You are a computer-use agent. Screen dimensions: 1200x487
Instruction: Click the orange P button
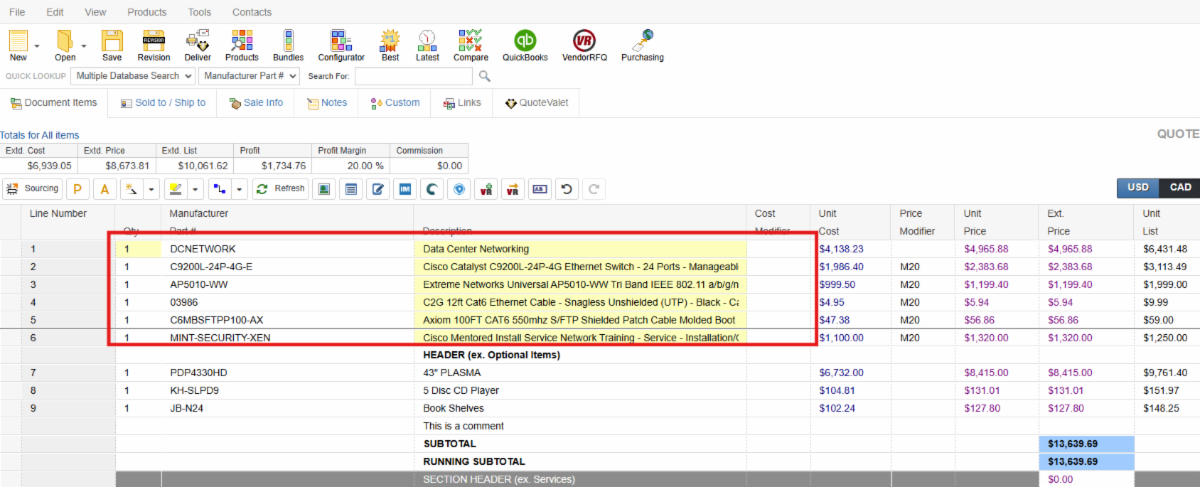click(x=78, y=189)
